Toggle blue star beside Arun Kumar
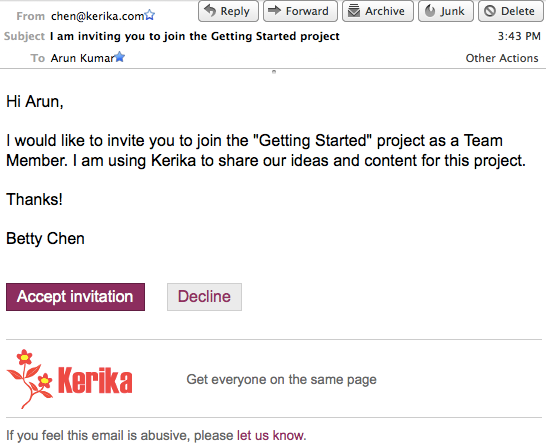This screenshot has height=444, width=546. [119, 57]
